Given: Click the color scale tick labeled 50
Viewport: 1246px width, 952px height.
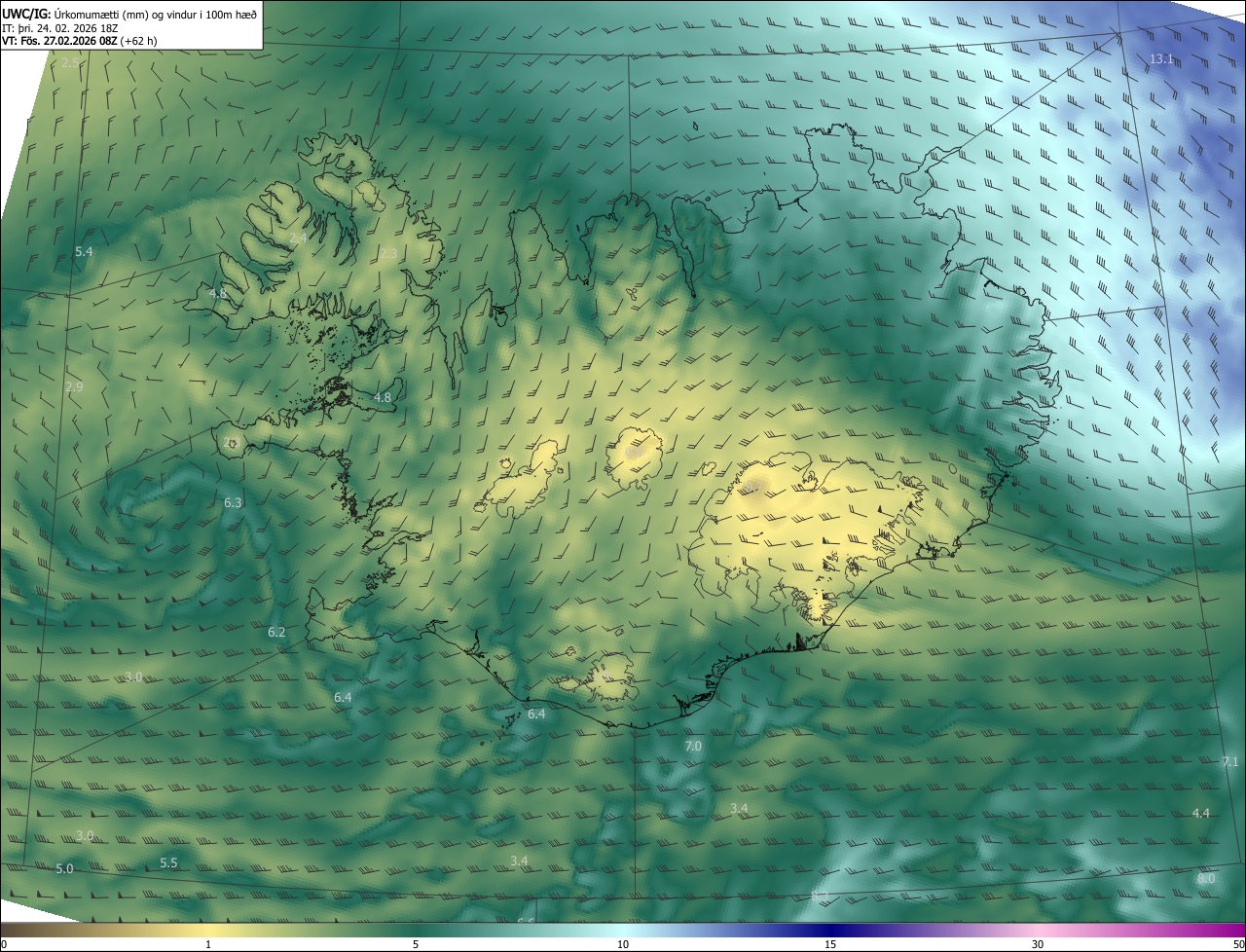Looking at the screenshot, I should pyautogui.click(x=1238, y=944).
